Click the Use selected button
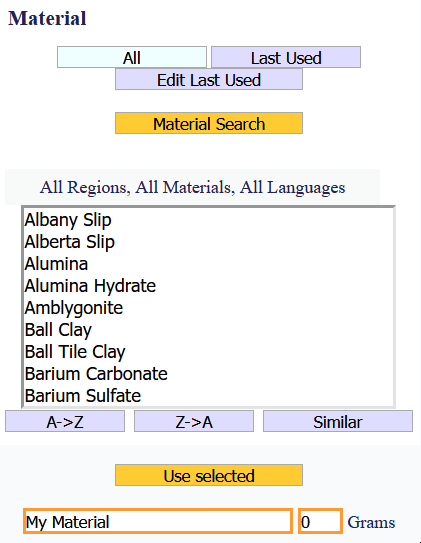 (x=209, y=475)
